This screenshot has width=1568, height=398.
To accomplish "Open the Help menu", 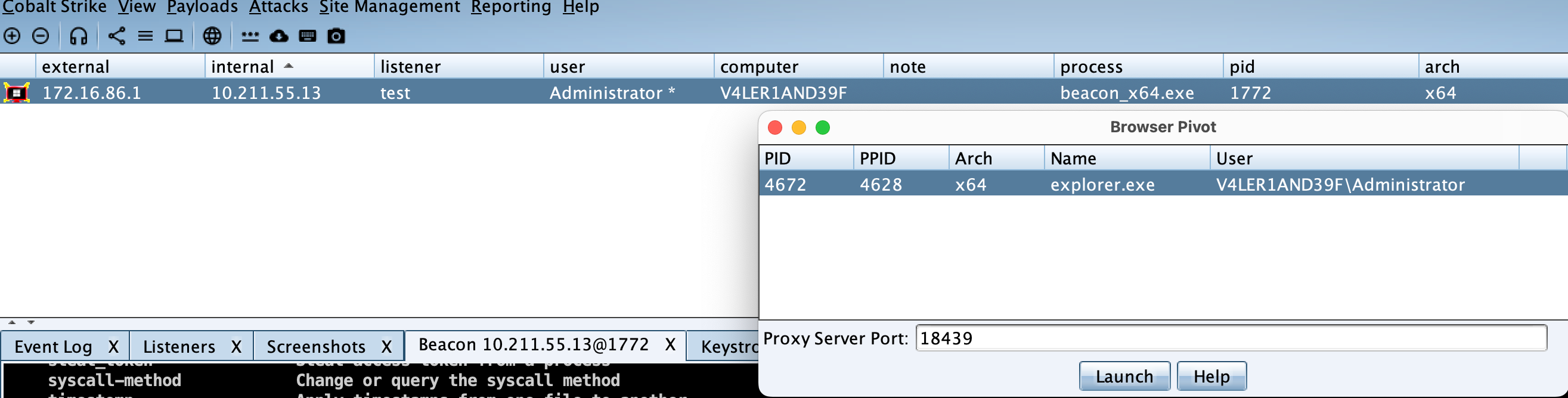I will 581,7.
